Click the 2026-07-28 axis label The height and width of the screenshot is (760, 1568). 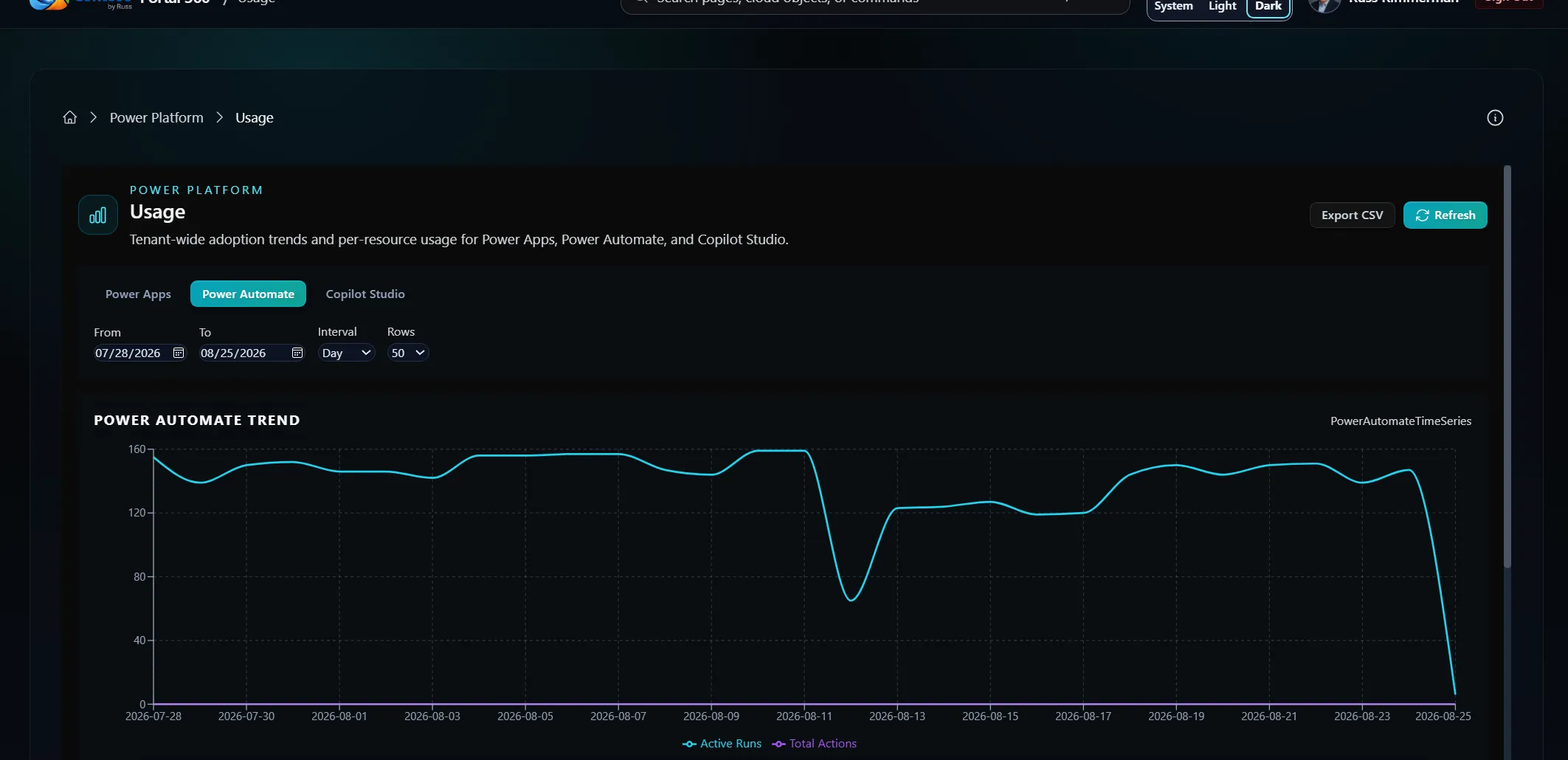click(153, 716)
